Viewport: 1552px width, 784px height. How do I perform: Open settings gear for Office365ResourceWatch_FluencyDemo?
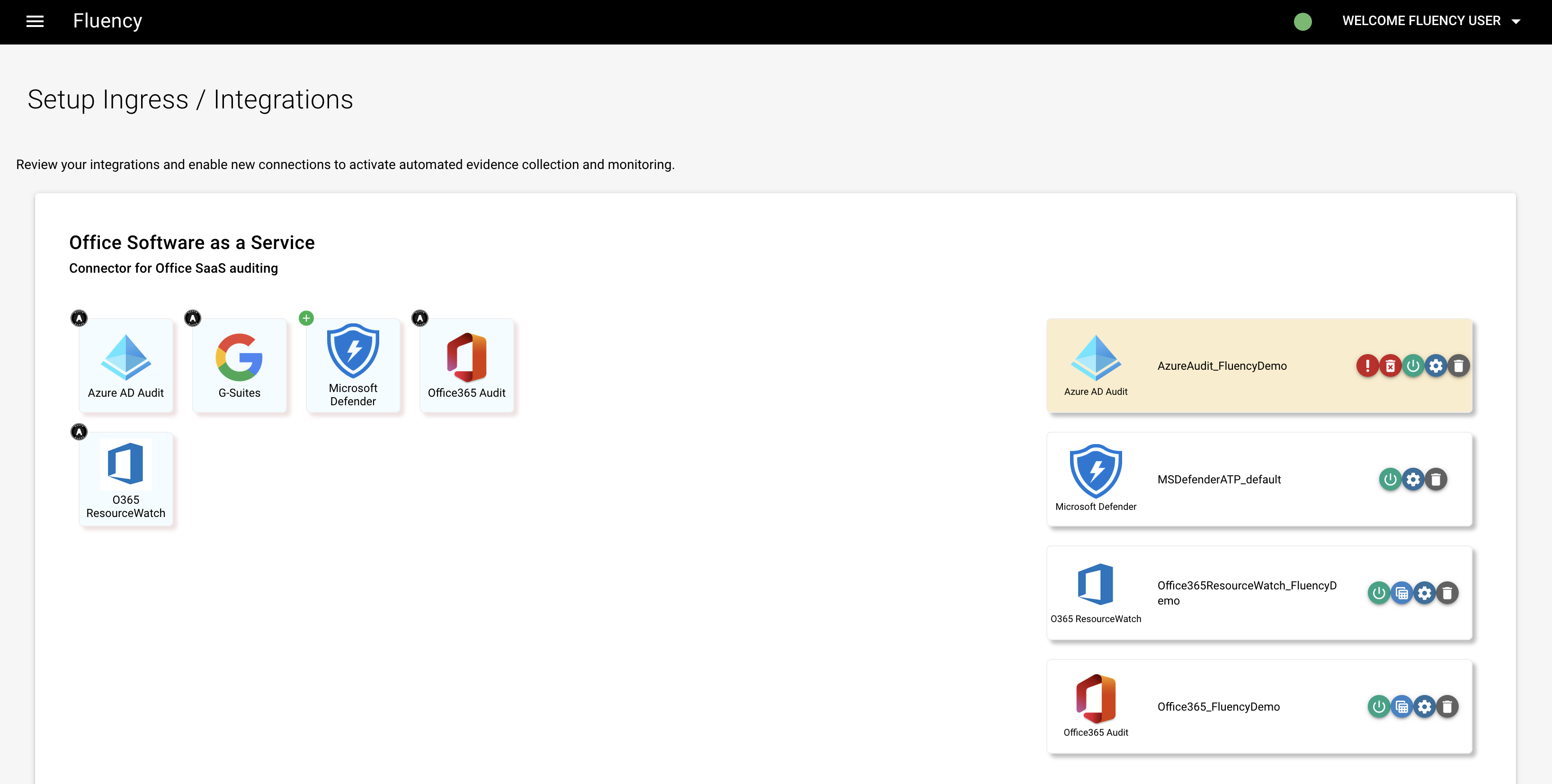(x=1424, y=593)
